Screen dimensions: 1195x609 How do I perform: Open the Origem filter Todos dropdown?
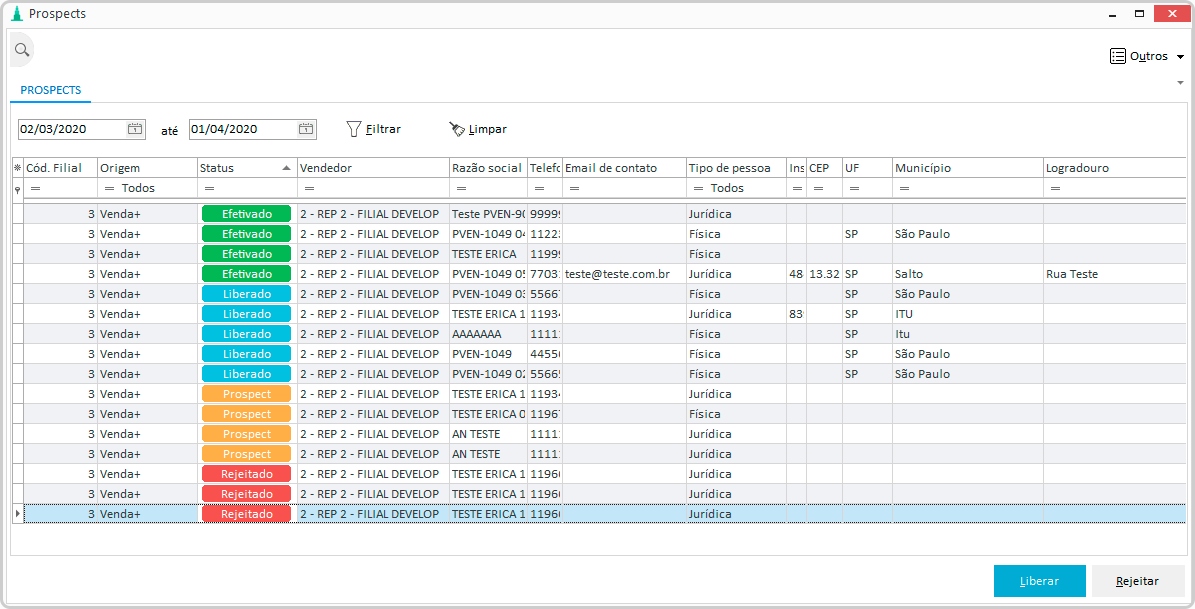pos(147,188)
